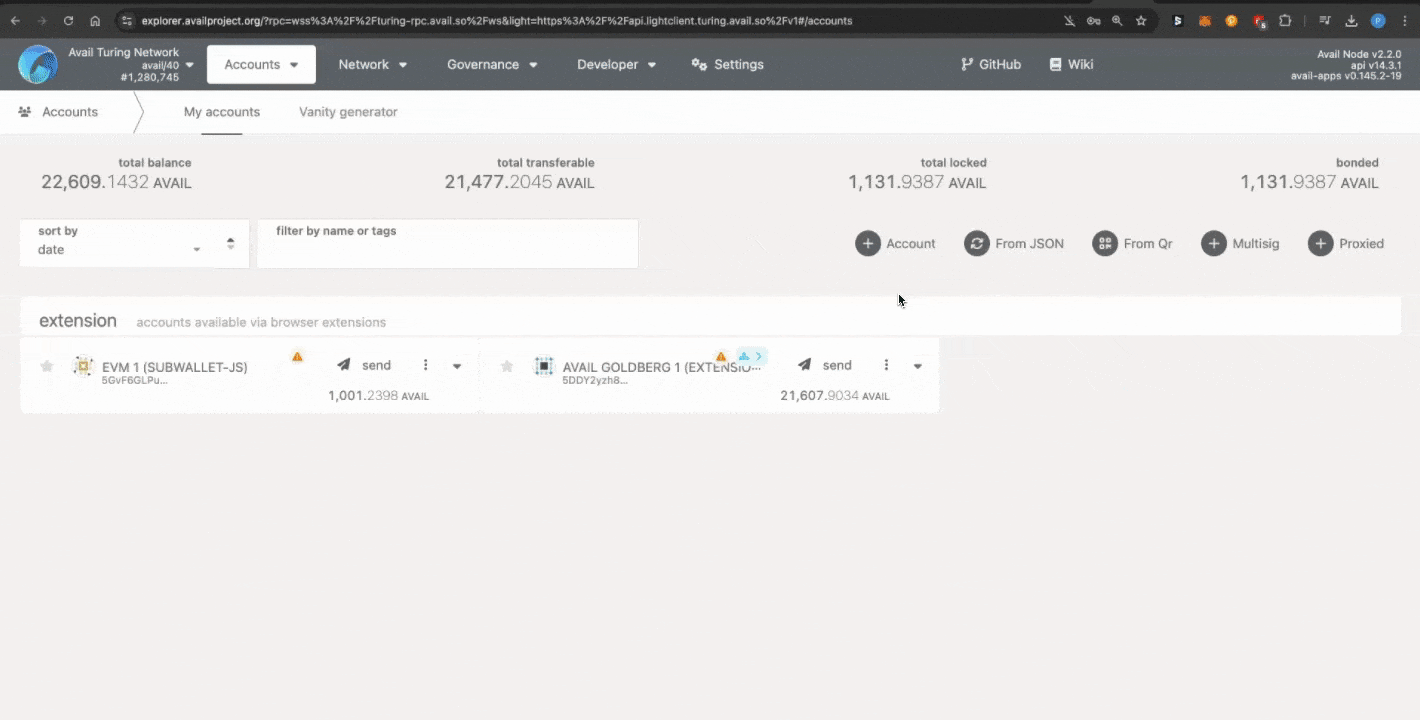Open the three-dot menu for EVM 1 account
Viewport: 1420px width, 720px height.
(426, 365)
